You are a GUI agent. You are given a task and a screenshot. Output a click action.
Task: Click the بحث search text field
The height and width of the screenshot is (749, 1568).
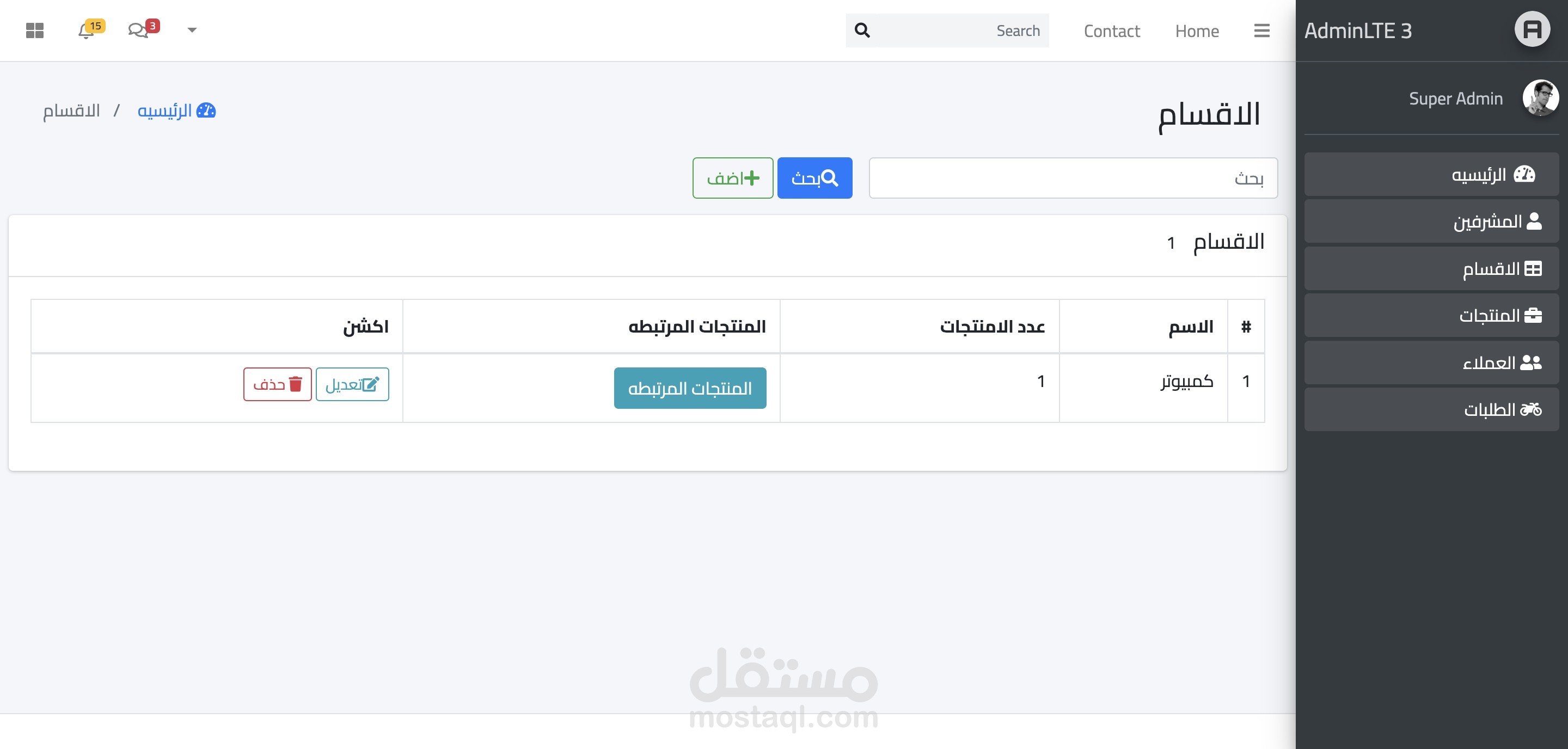coord(1073,179)
